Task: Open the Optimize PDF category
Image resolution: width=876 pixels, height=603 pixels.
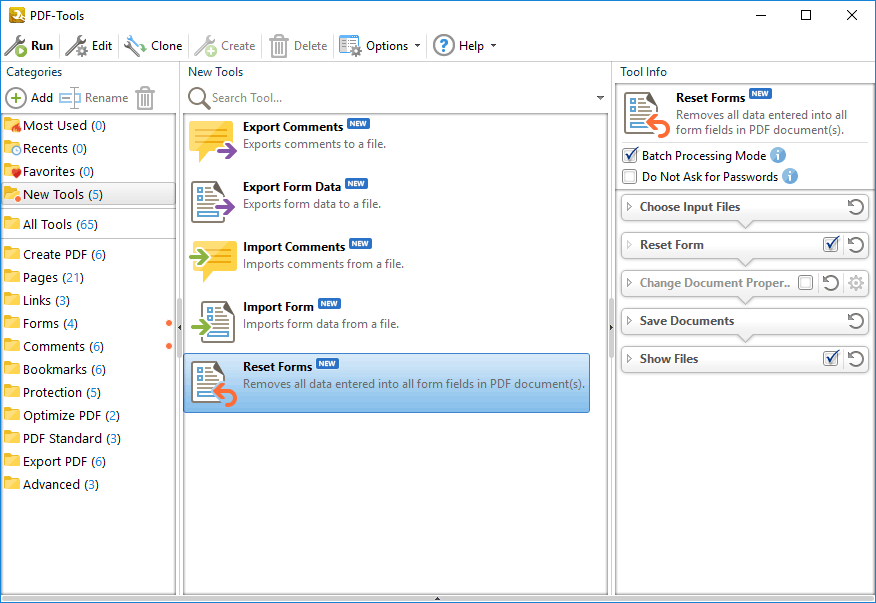Action: coord(88,415)
